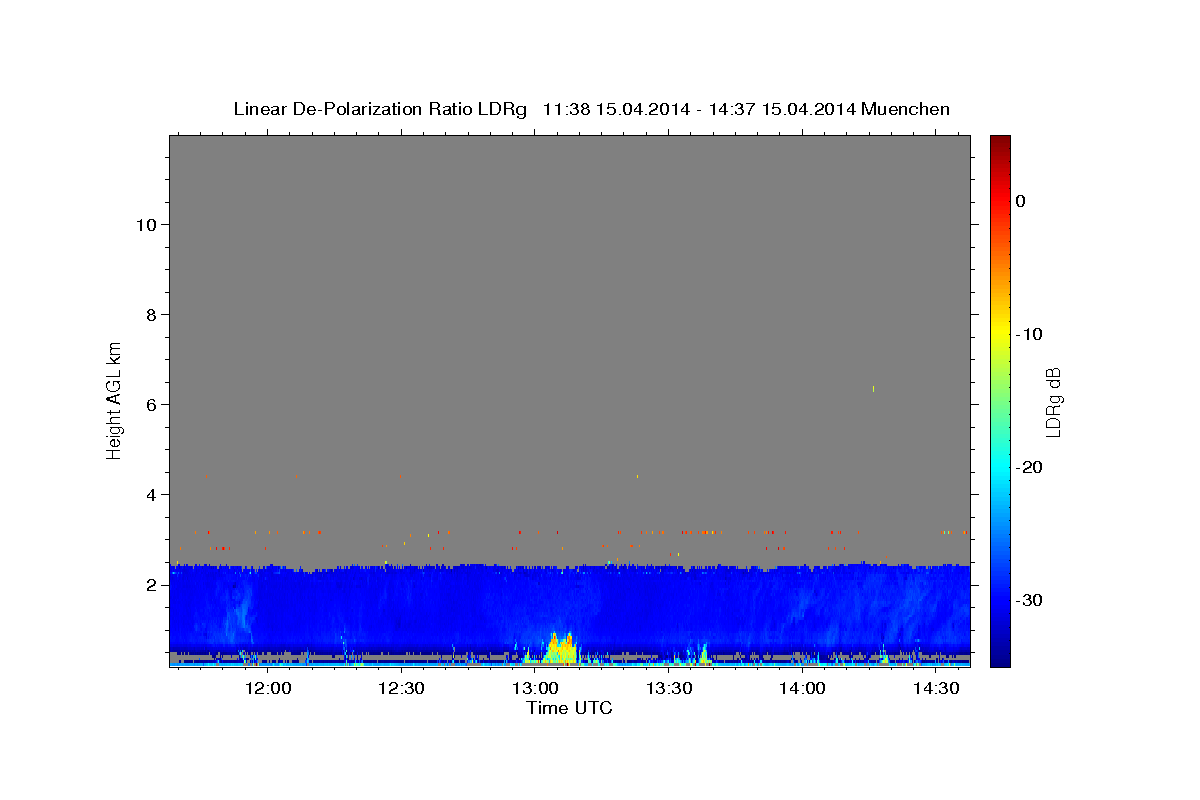The image size is (1200, 800).
Task: Click the 13:00 time axis label
Action: pyautogui.click(x=535, y=688)
